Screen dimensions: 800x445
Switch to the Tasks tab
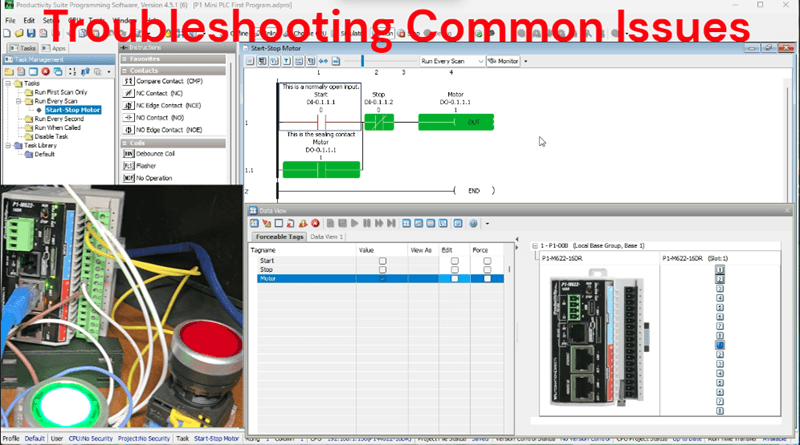(22, 48)
